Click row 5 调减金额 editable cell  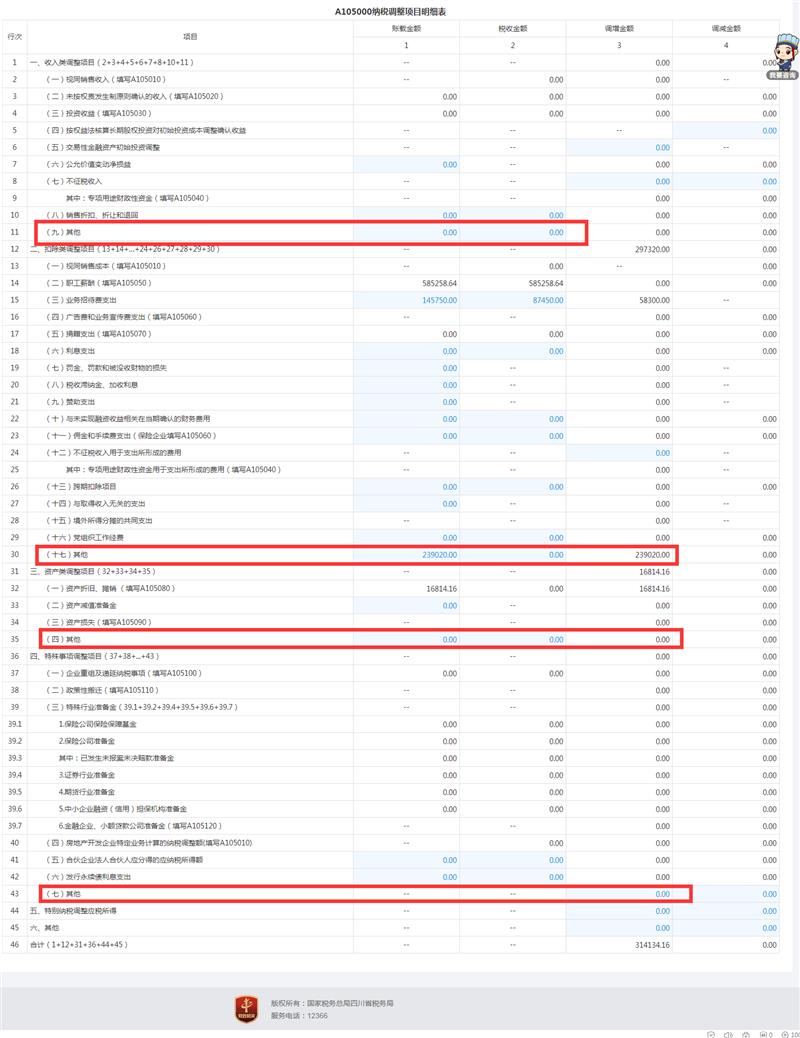(726, 130)
